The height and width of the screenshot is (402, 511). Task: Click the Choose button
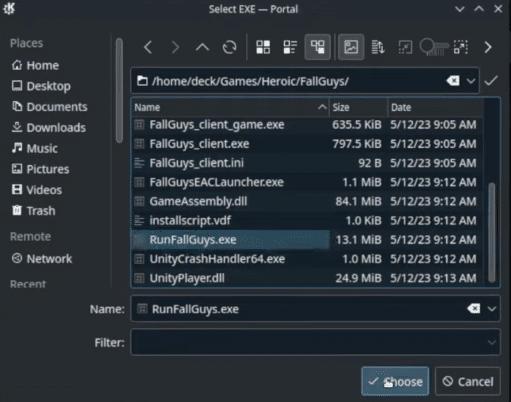(x=395, y=381)
